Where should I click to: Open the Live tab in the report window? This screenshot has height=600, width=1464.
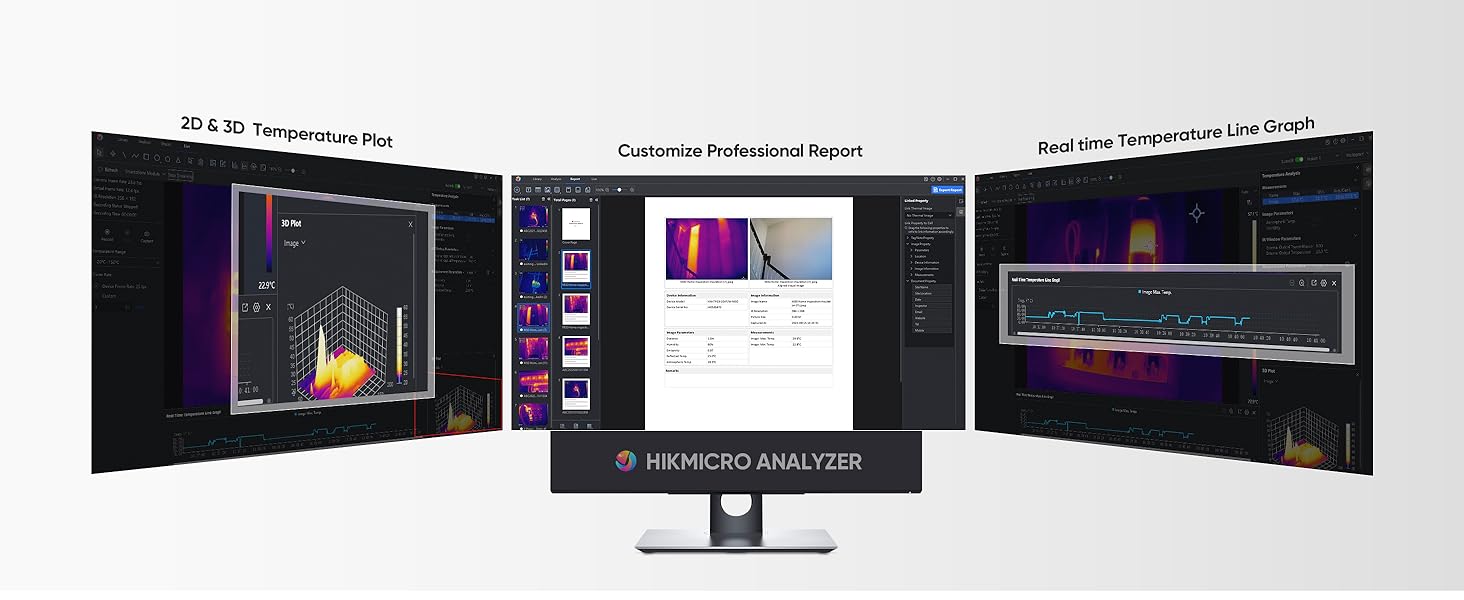click(x=594, y=179)
